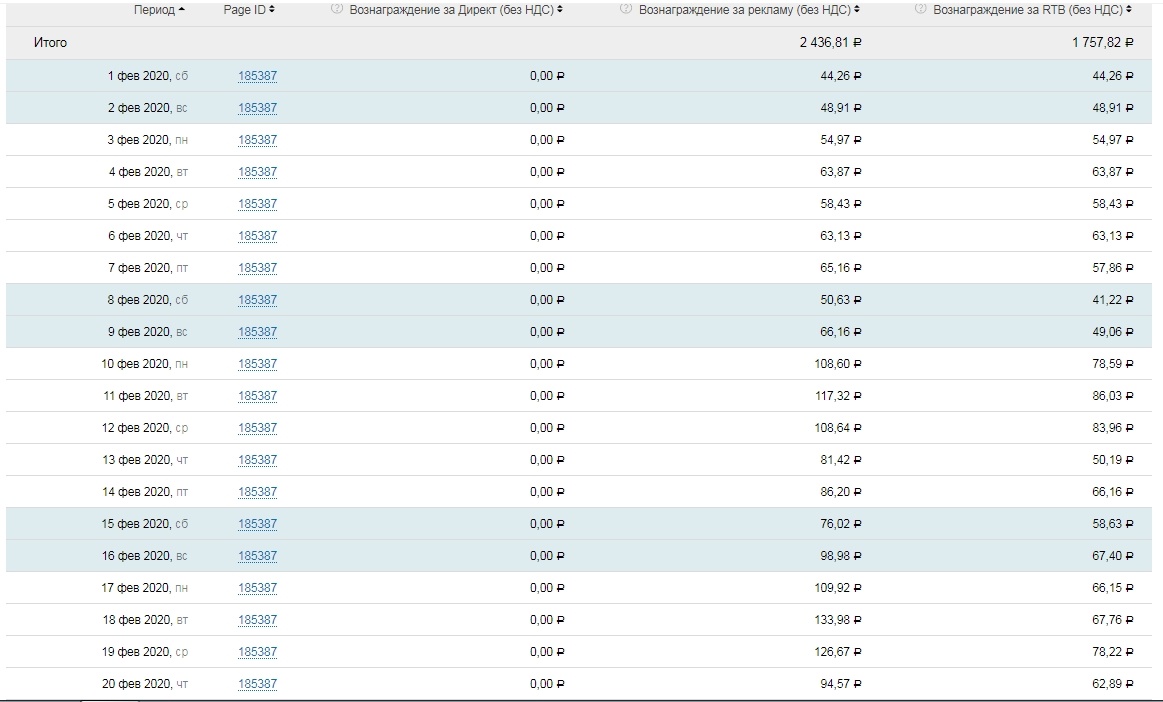Open Page ID 185387 link for 19 фев 2020
Screen dimensions: 1163x702
pos(257,652)
